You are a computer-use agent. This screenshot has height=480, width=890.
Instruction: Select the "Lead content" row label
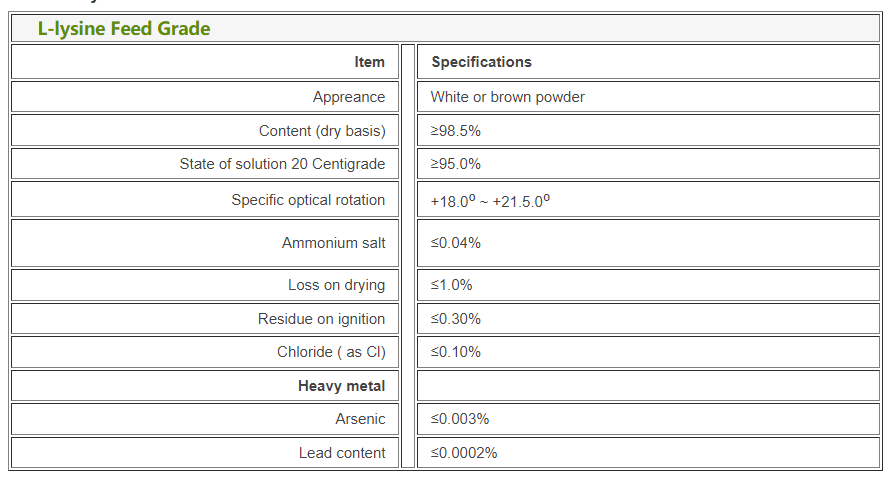pos(342,453)
